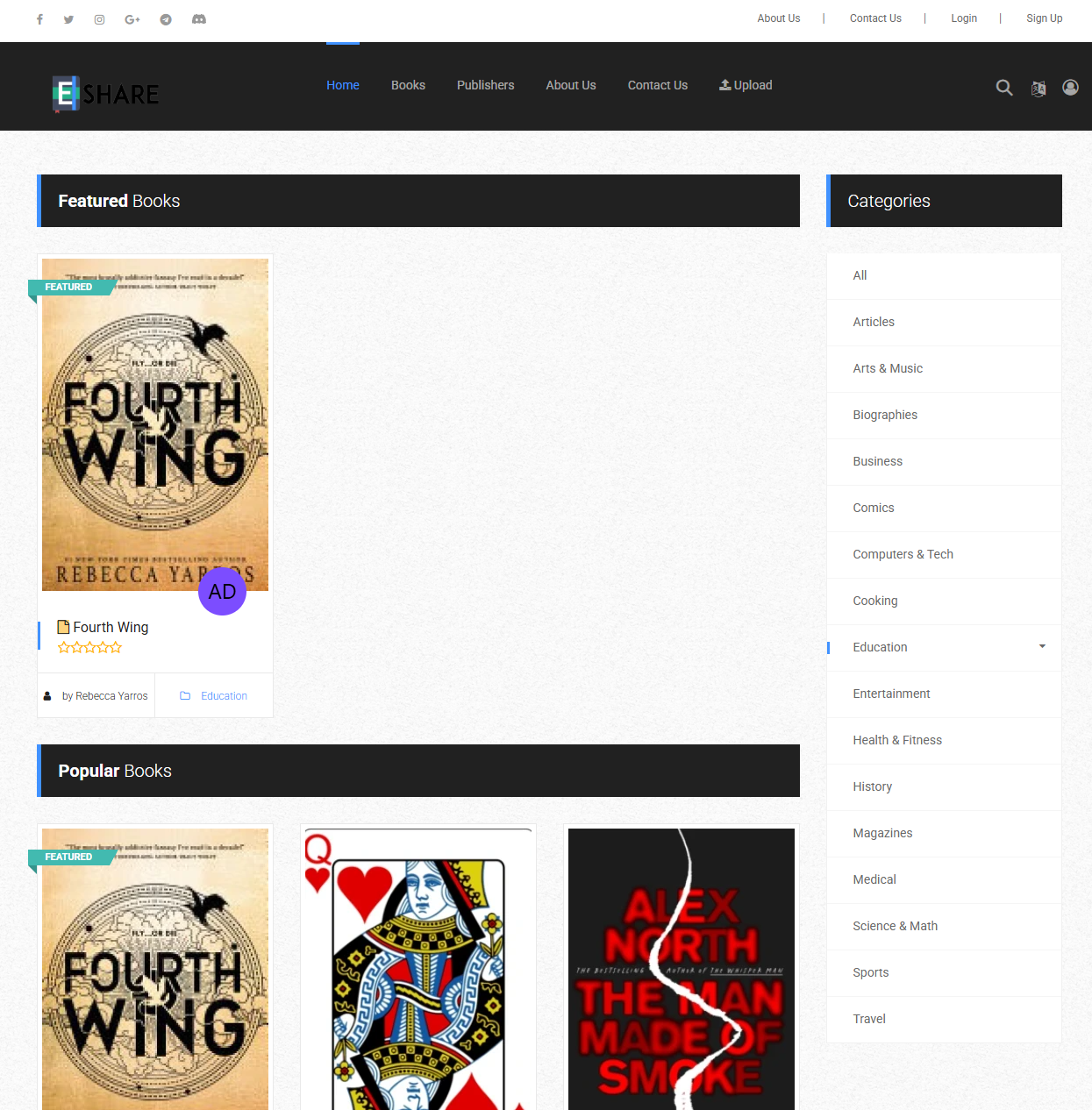Viewport: 1092px width, 1110px height.
Task: Click the folder icon beside Education tag
Action: point(185,695)
